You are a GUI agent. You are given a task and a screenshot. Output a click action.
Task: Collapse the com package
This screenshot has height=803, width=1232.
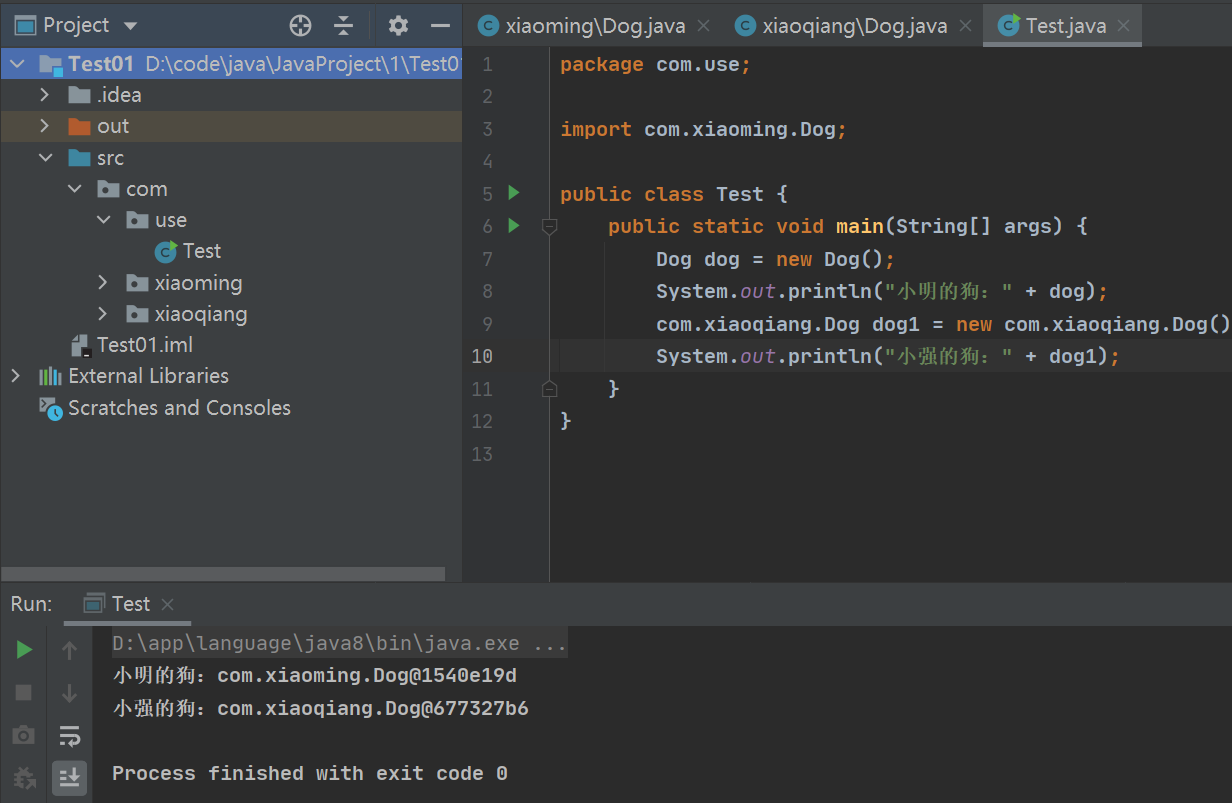74,189
